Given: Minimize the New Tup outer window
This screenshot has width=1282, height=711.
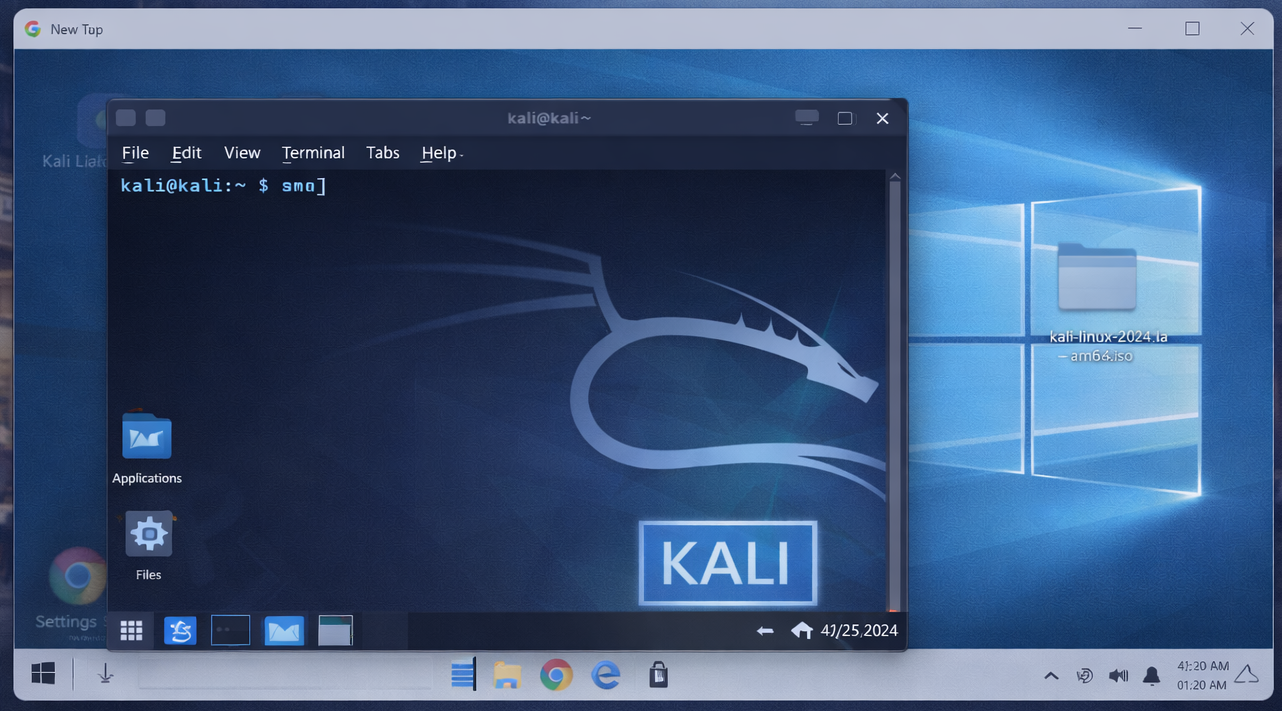Looking at the screenshot, I should tap(1135, 29).
